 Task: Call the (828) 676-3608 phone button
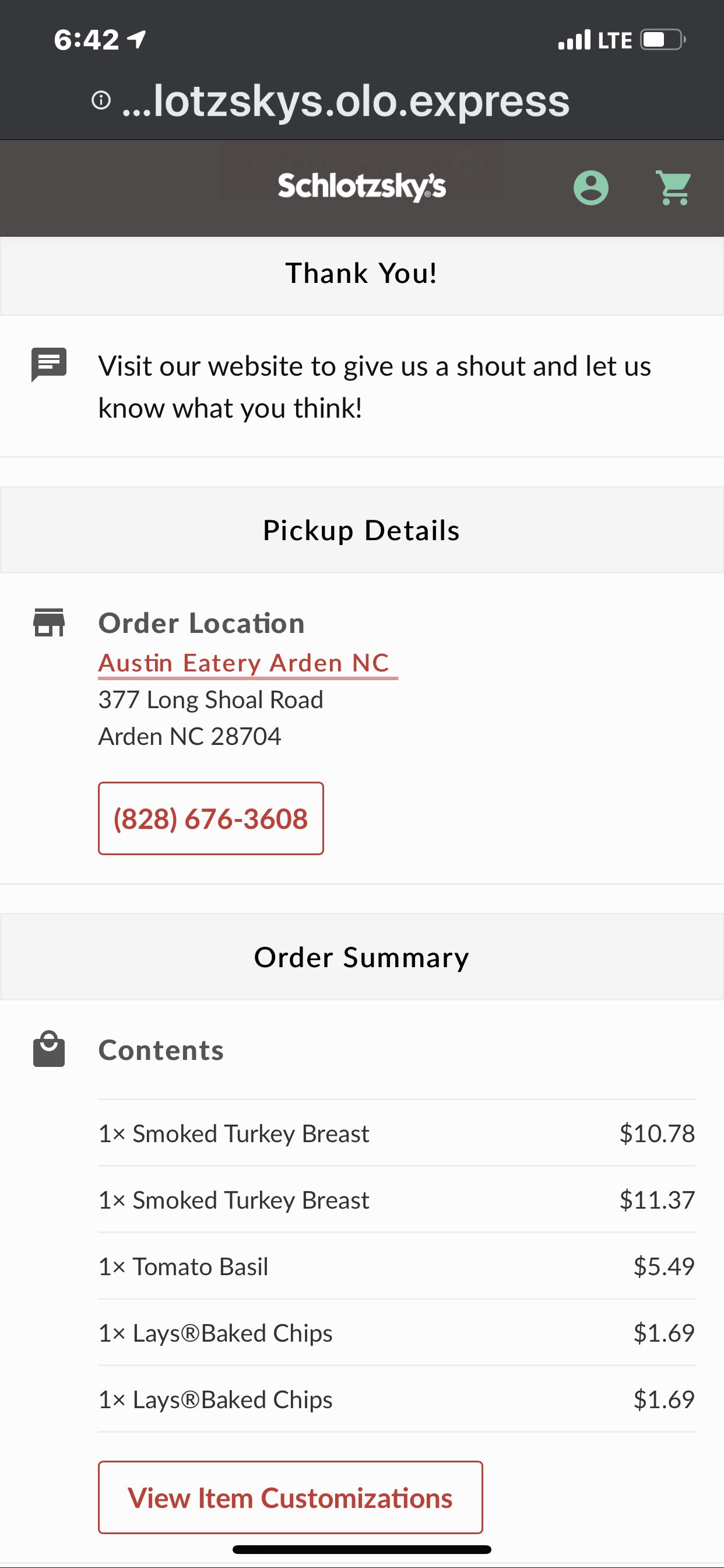coord(210,818)
